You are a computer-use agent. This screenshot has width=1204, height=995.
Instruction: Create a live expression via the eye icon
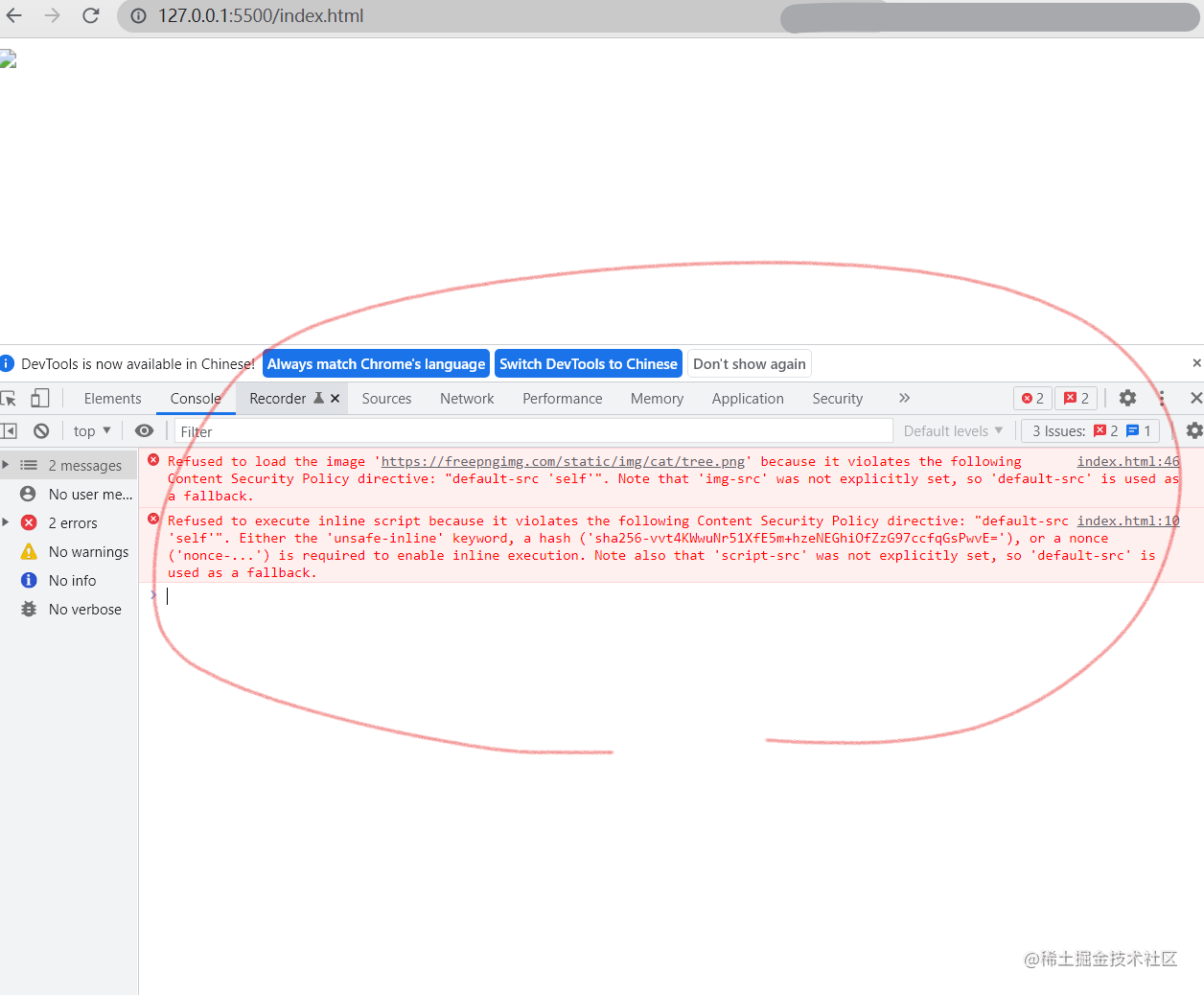coord(145,430)
